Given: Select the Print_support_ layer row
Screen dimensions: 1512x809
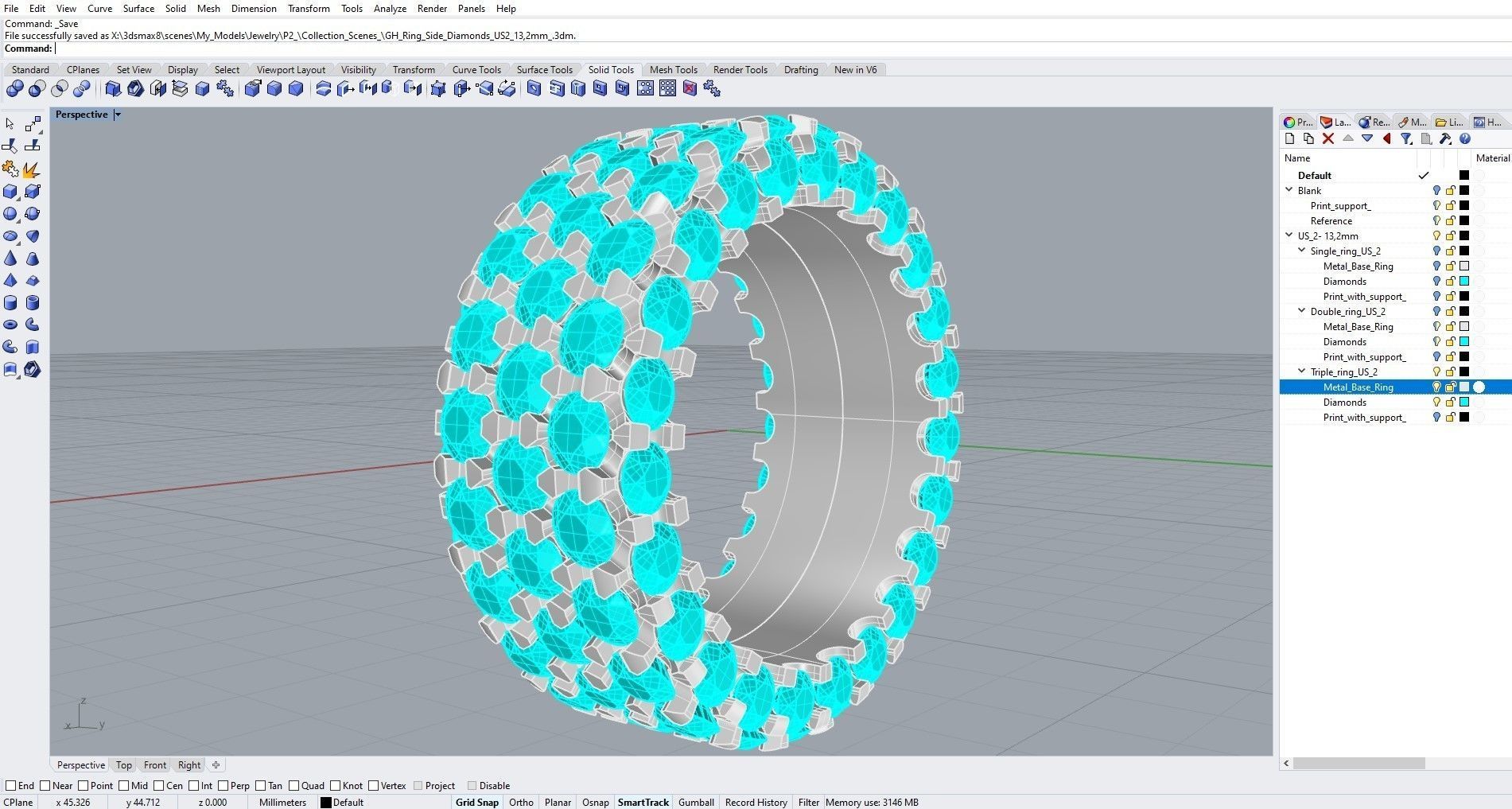Looking at the screenshot, I should click(1395, 205).
